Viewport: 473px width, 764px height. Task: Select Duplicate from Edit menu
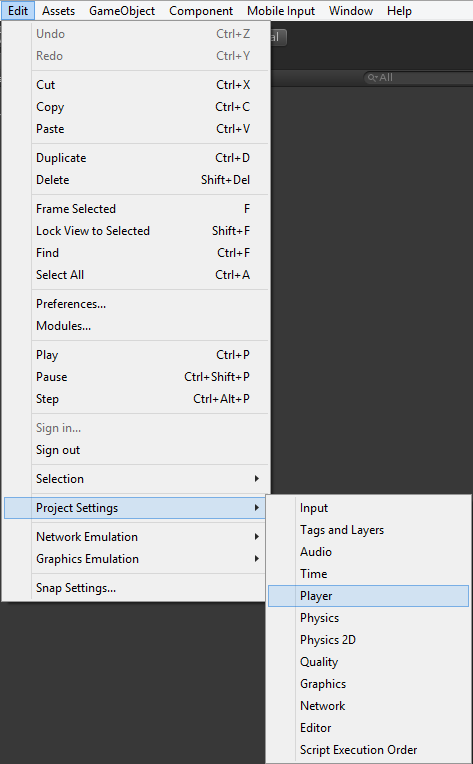(135, 158)
